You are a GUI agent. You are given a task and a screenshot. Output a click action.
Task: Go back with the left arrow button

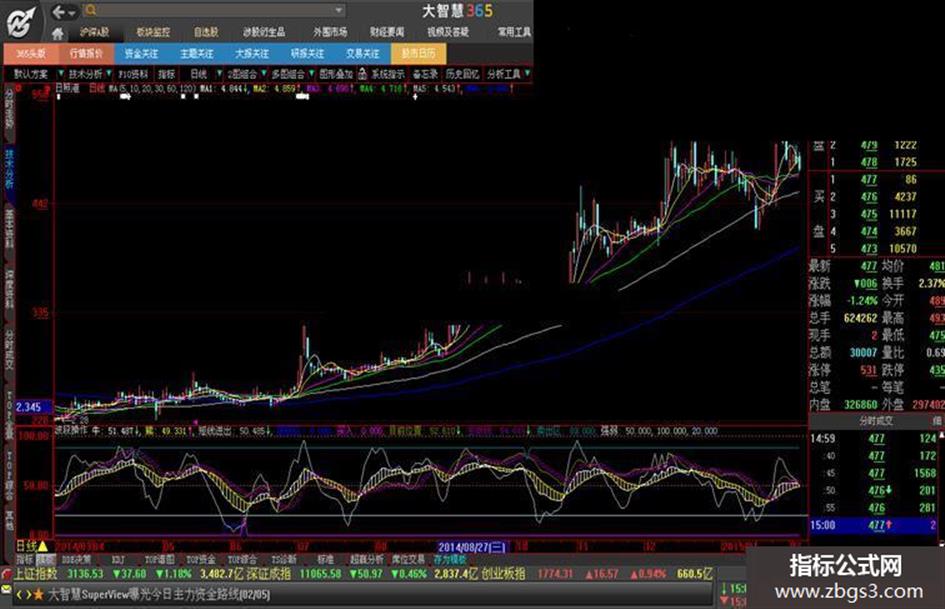(58, 11)
